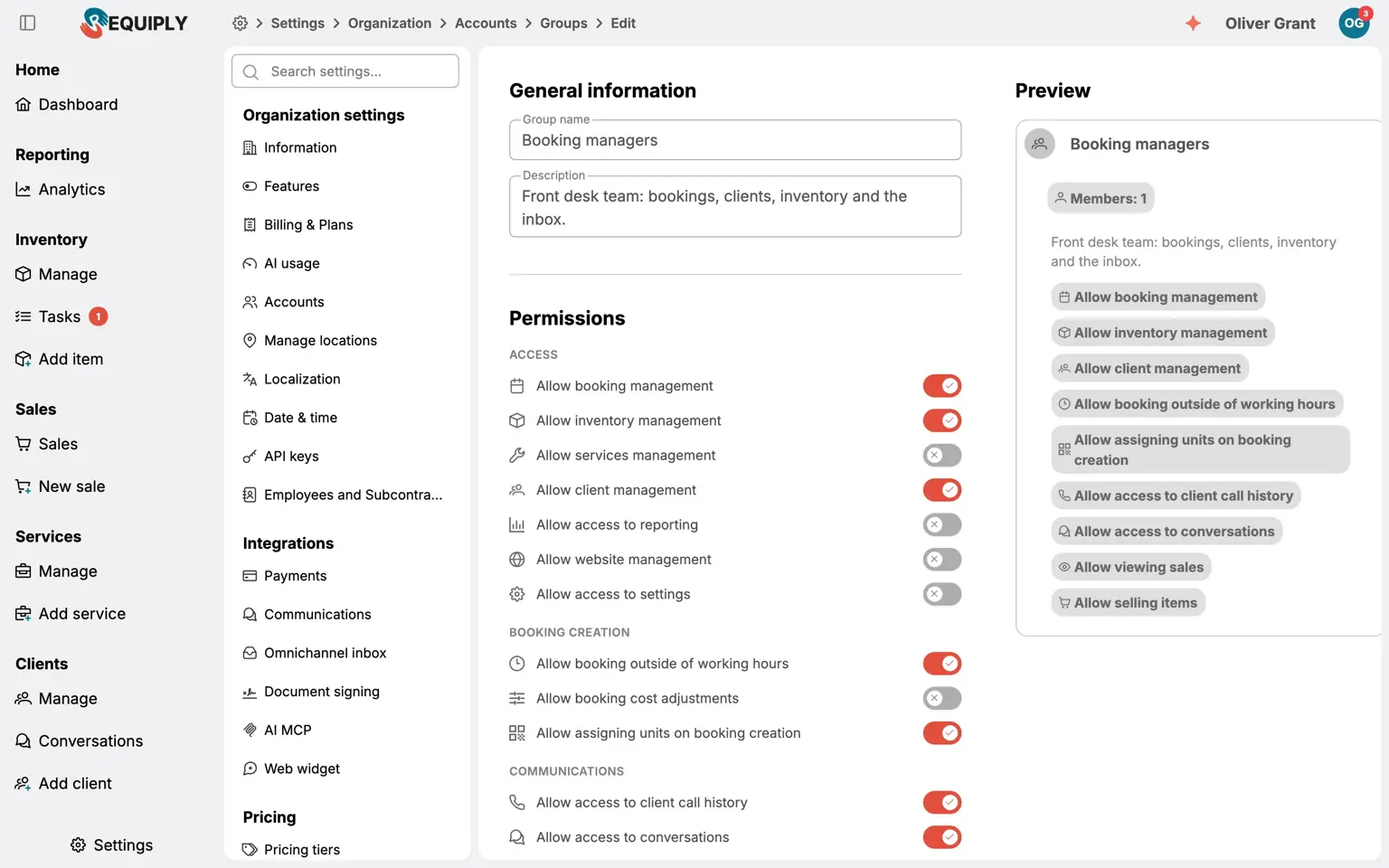Viewport: 1389px width, 868px height.
Task: Click the Document signing icon
Action: pyautogui.click(x=250, y=693)
